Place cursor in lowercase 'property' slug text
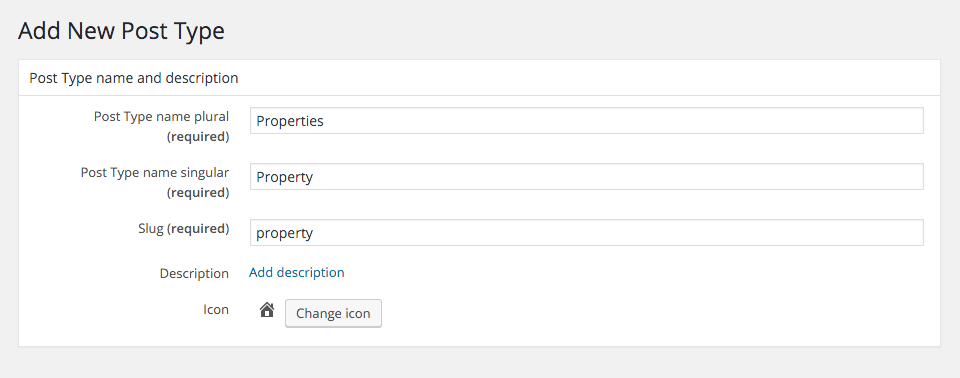Screen dimensions: 960x378 pyautogui.click(x=285, y=234)
